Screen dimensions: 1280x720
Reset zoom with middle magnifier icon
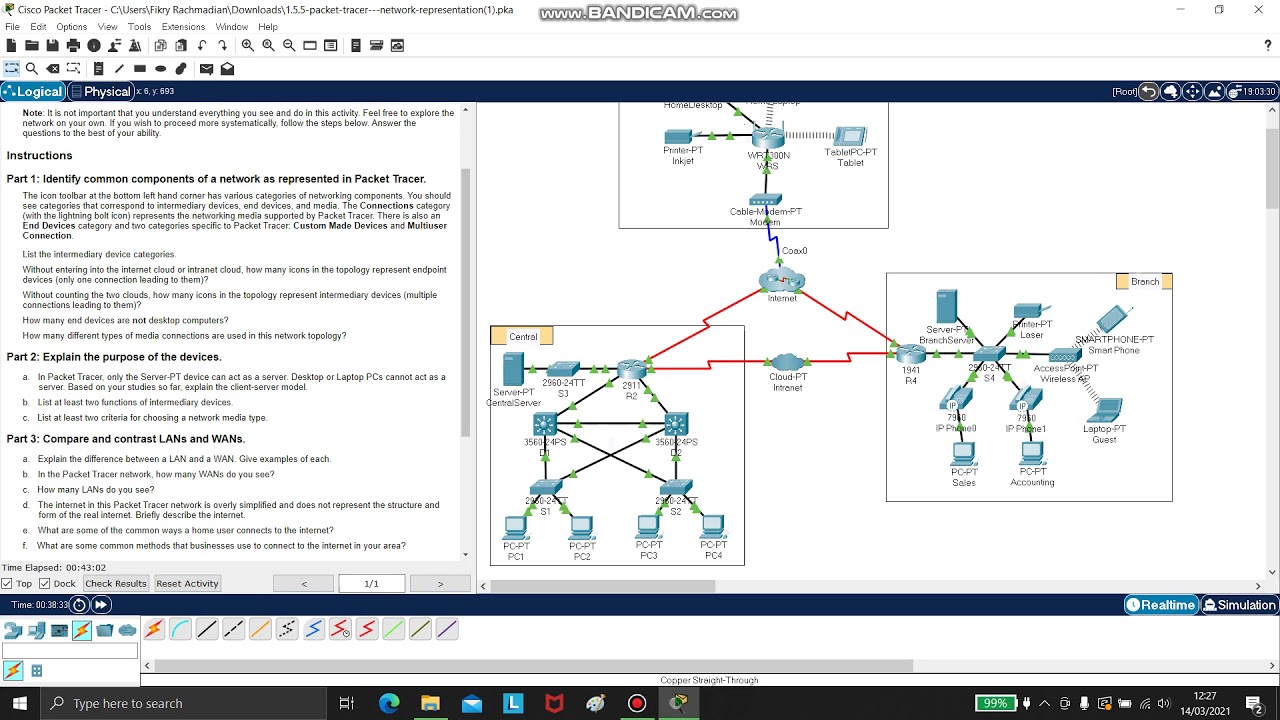pyautogui.click(x=268, y=45)
